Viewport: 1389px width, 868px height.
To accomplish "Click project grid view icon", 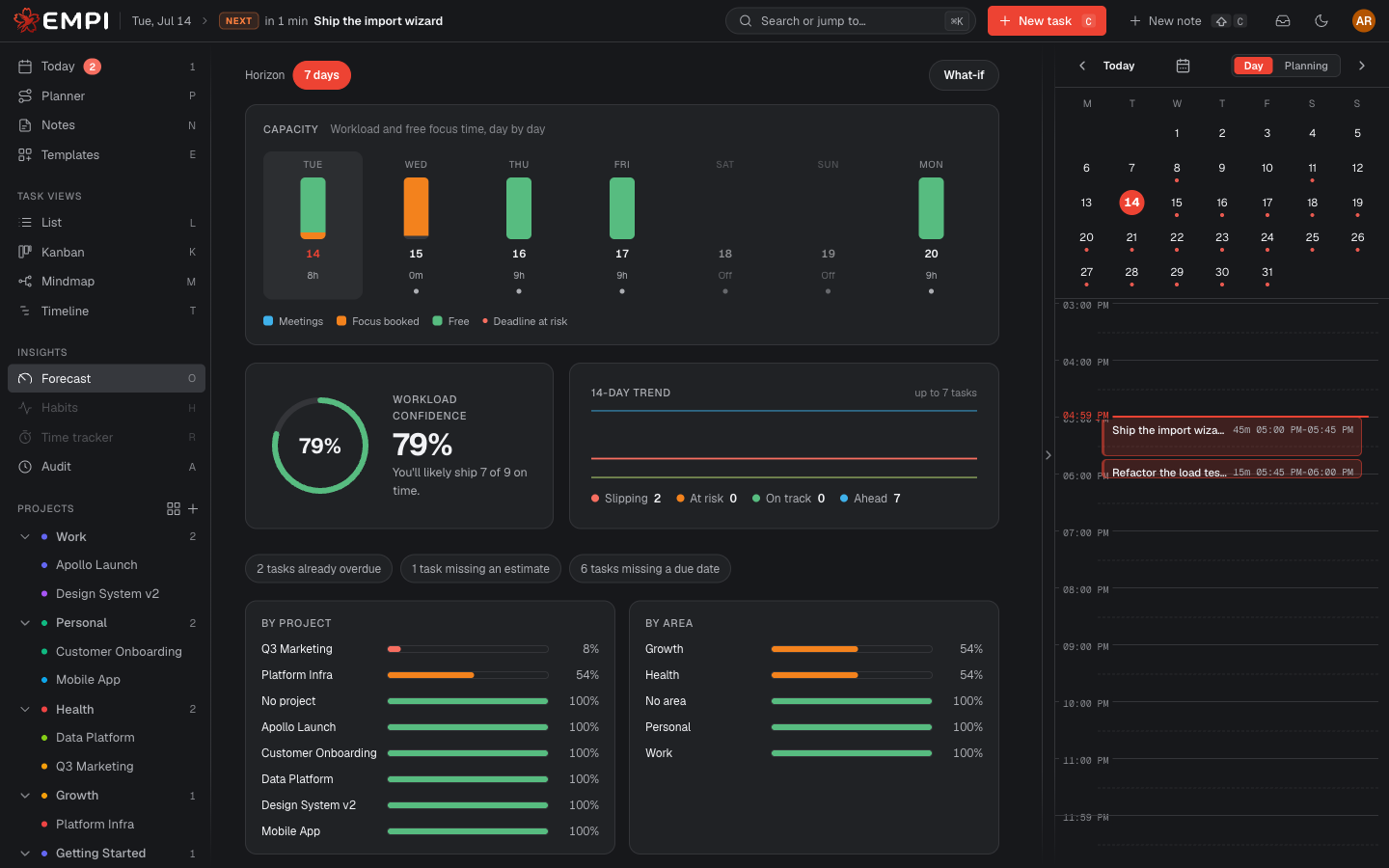I will 174,508.
